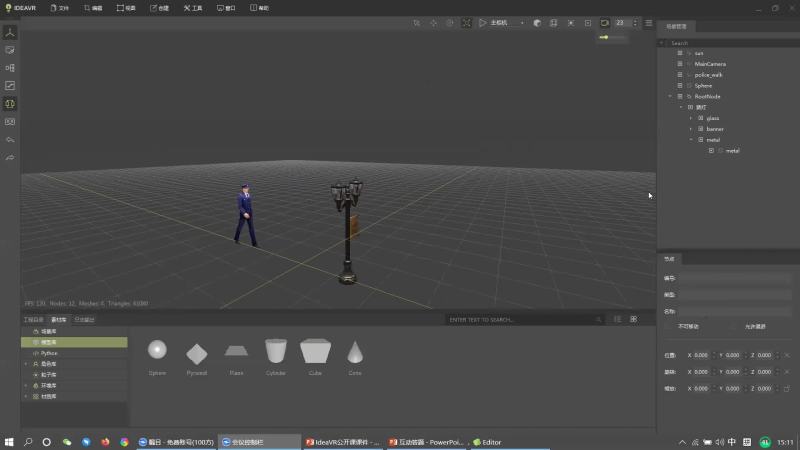This screenshot has height=450, width=800.
Task: Switch to the 工程目录 tab
Action: tap(34, 319)
